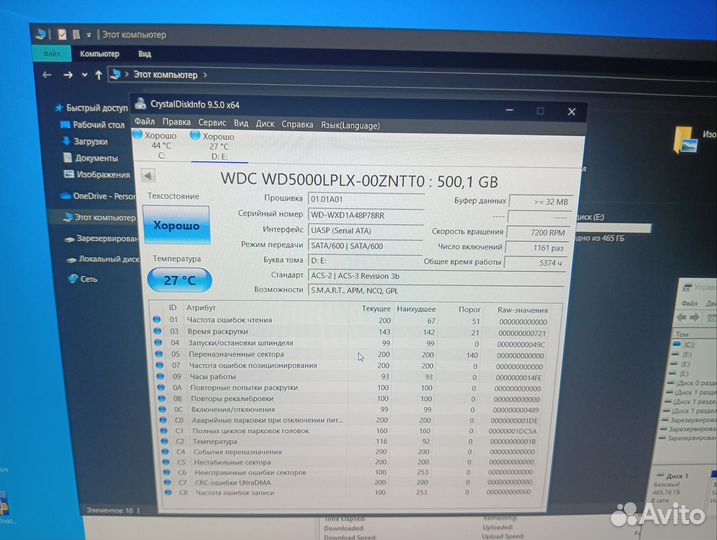Click Этот компьютер in Explorer address bar
717x540 pixels.
tap(165, 75)
